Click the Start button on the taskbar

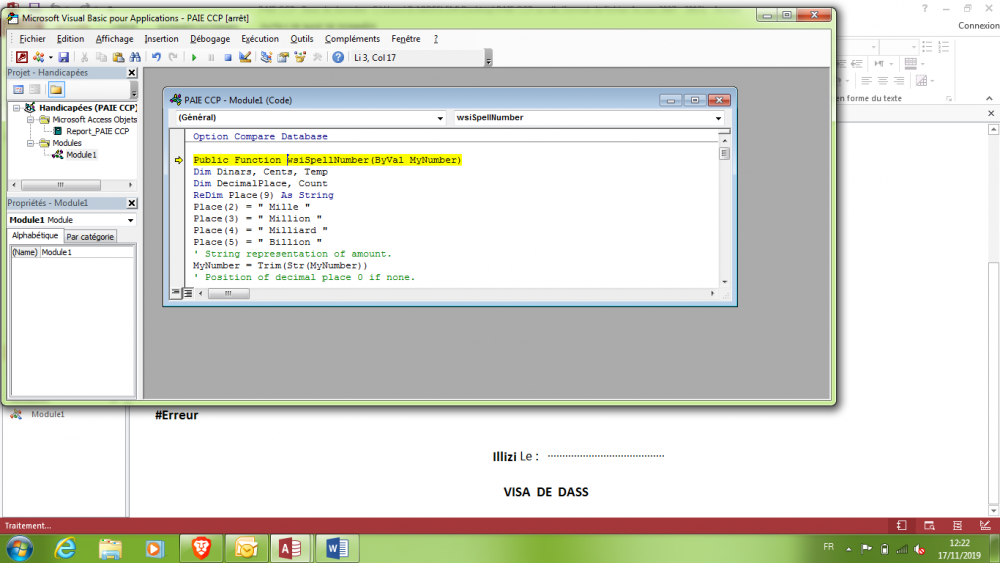pos(20,548)
